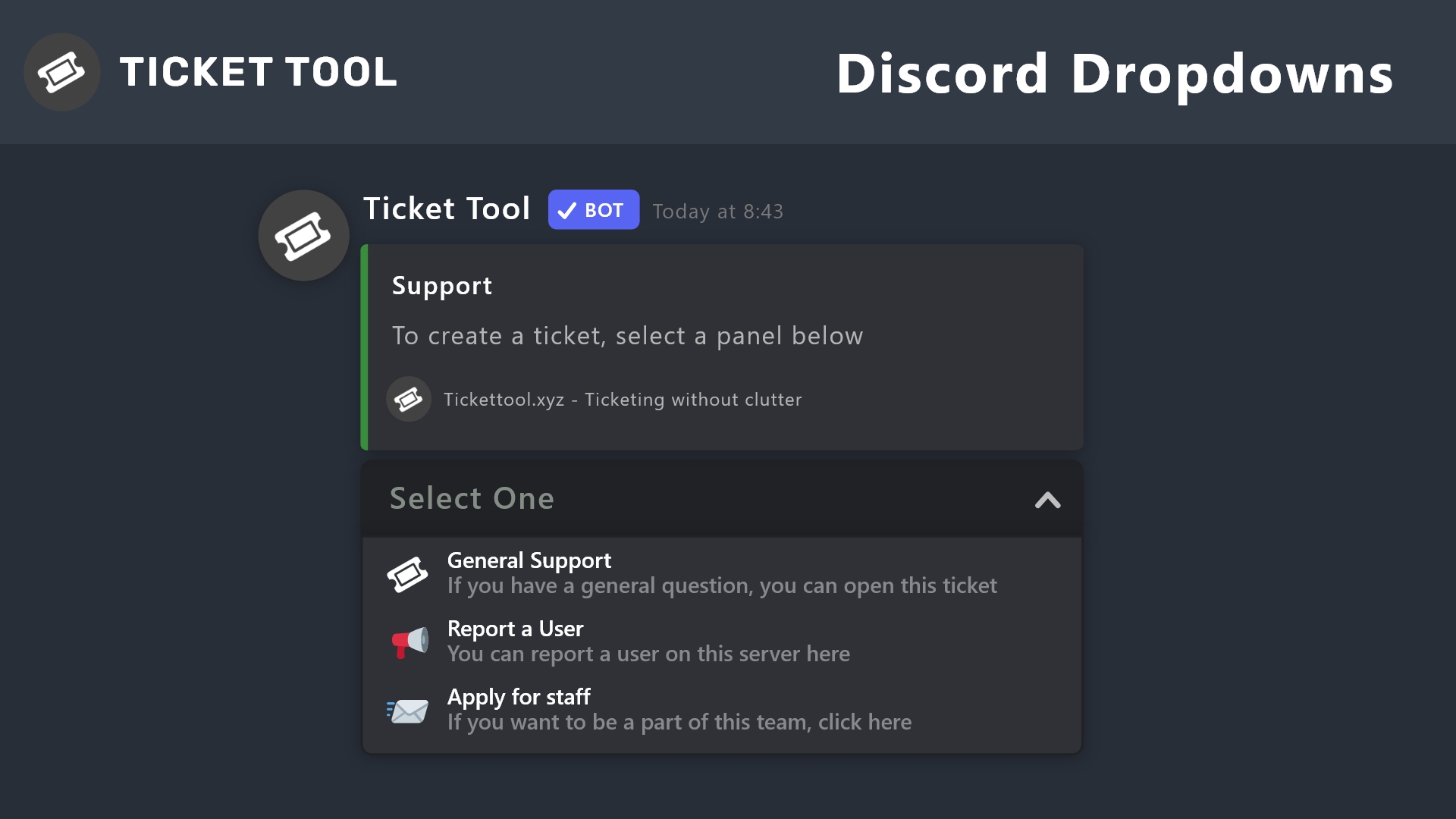This screenshot has height=819, width=1456.
Task: Click the embed description about creating a ticket
Action: [x=627, y=336]
